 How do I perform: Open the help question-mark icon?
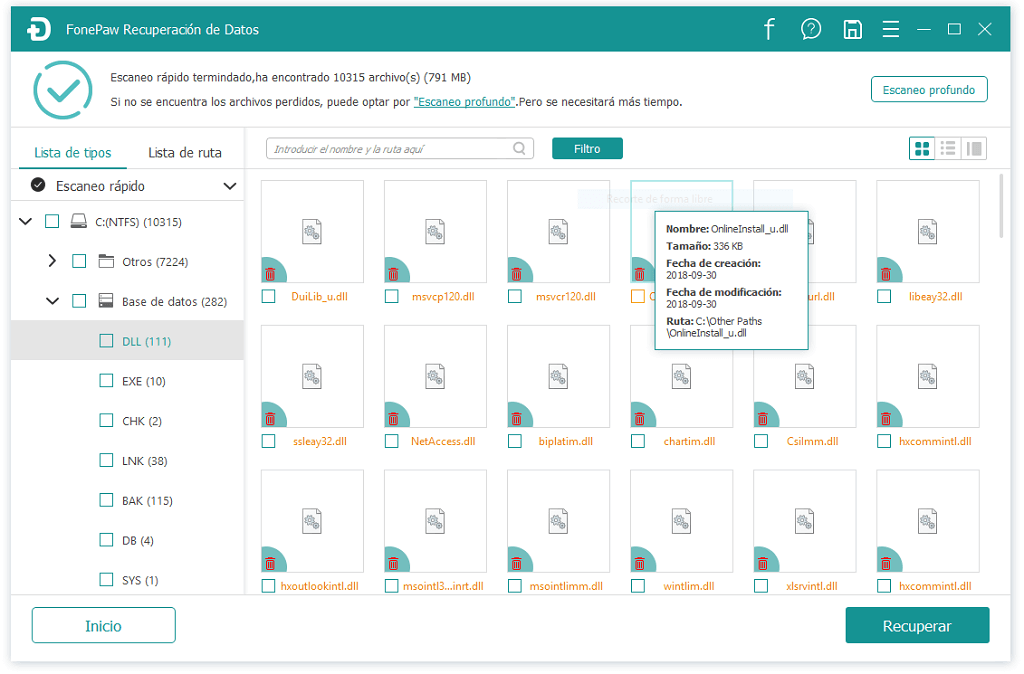click(810, 29)
